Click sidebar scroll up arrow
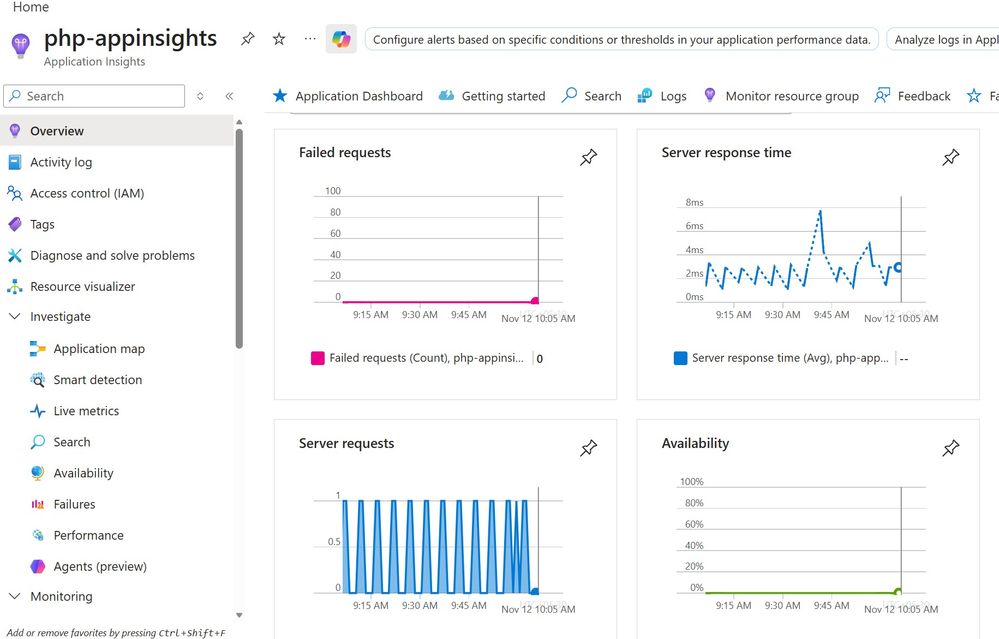Viewport: 999px width, 639px height. (x=239, y=122)
